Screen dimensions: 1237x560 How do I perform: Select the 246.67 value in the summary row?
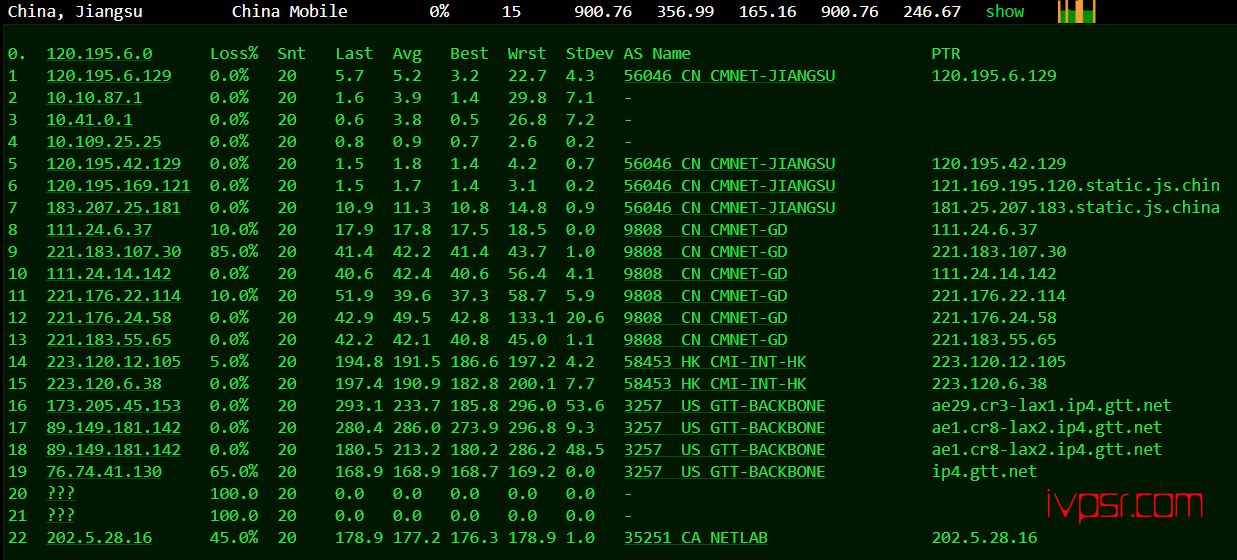coord(932,12)
